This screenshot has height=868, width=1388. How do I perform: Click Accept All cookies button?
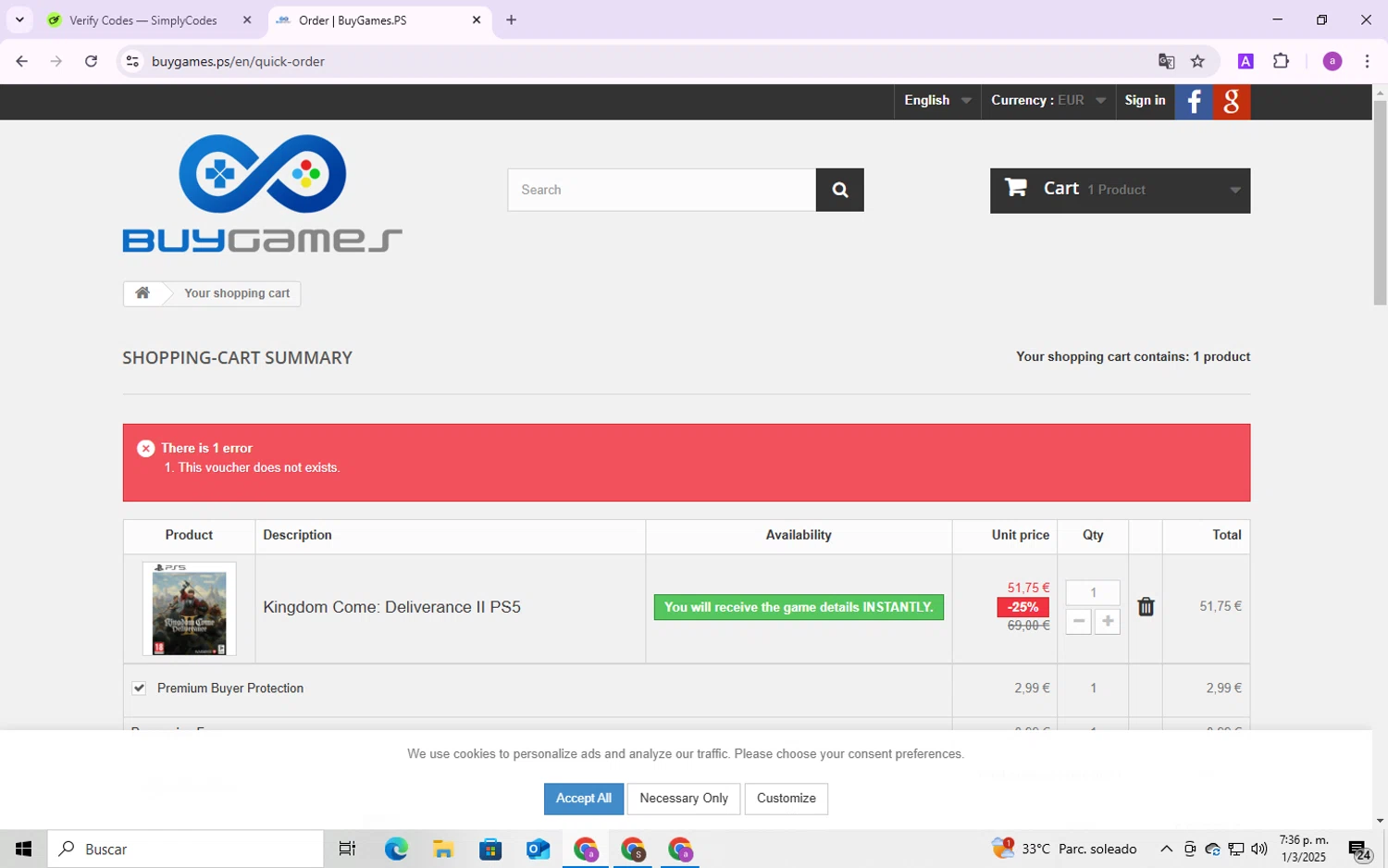click(x=583, y=799)
